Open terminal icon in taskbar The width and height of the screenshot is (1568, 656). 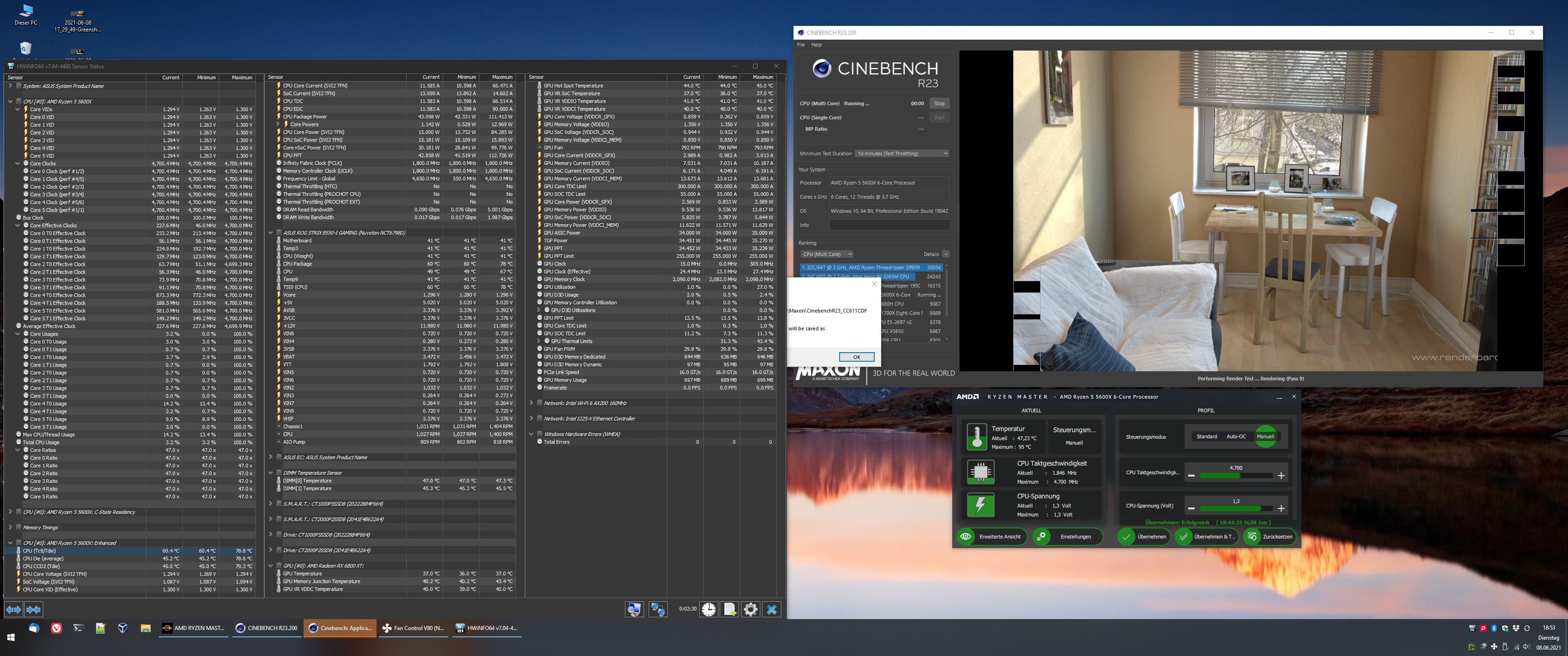[x=78, y=628]
